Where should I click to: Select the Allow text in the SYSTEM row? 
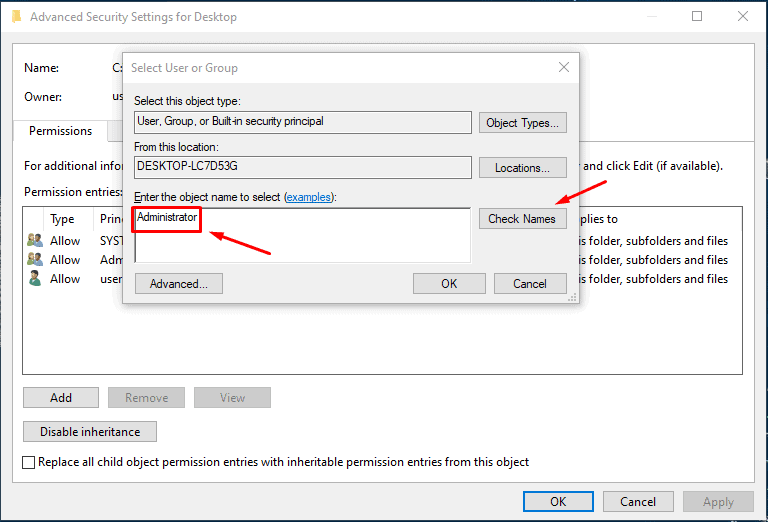tap(65, 241)
